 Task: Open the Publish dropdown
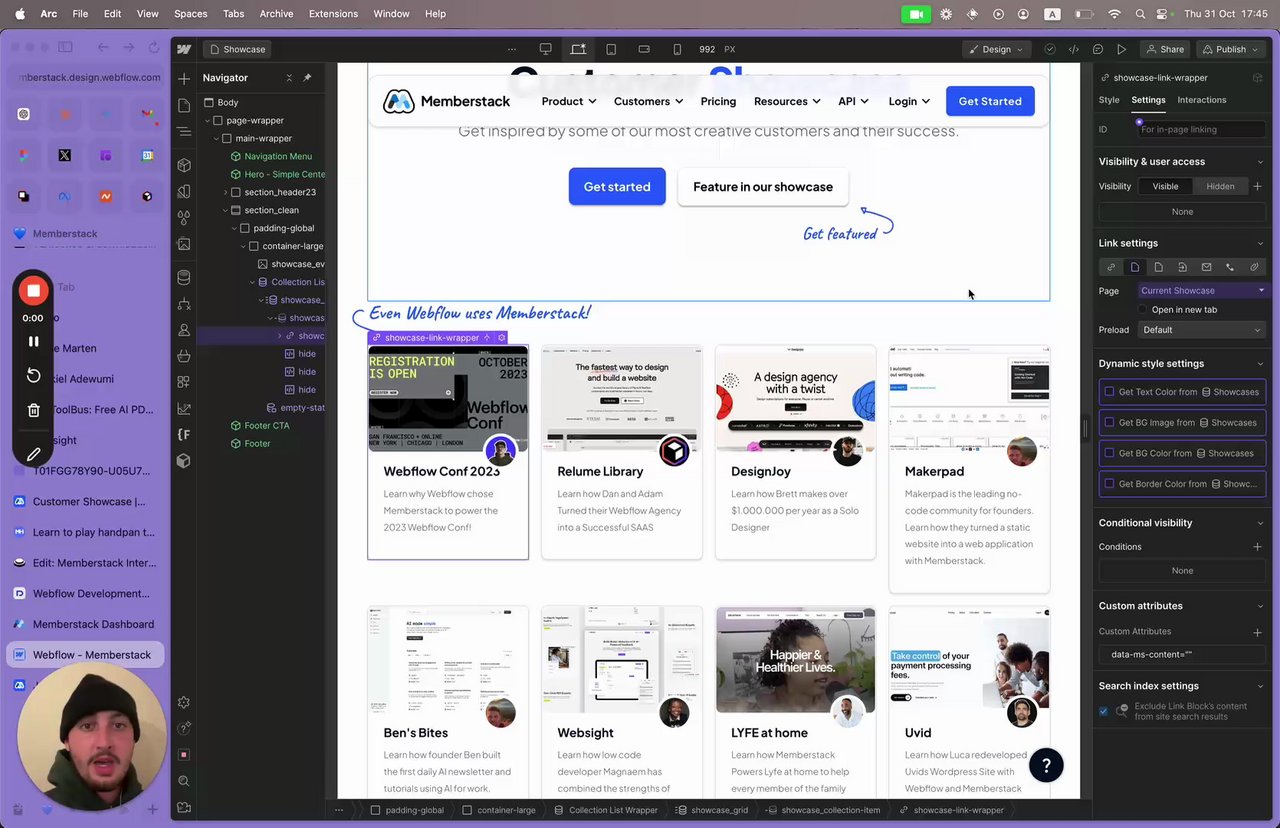click(x=1233, y=49)
